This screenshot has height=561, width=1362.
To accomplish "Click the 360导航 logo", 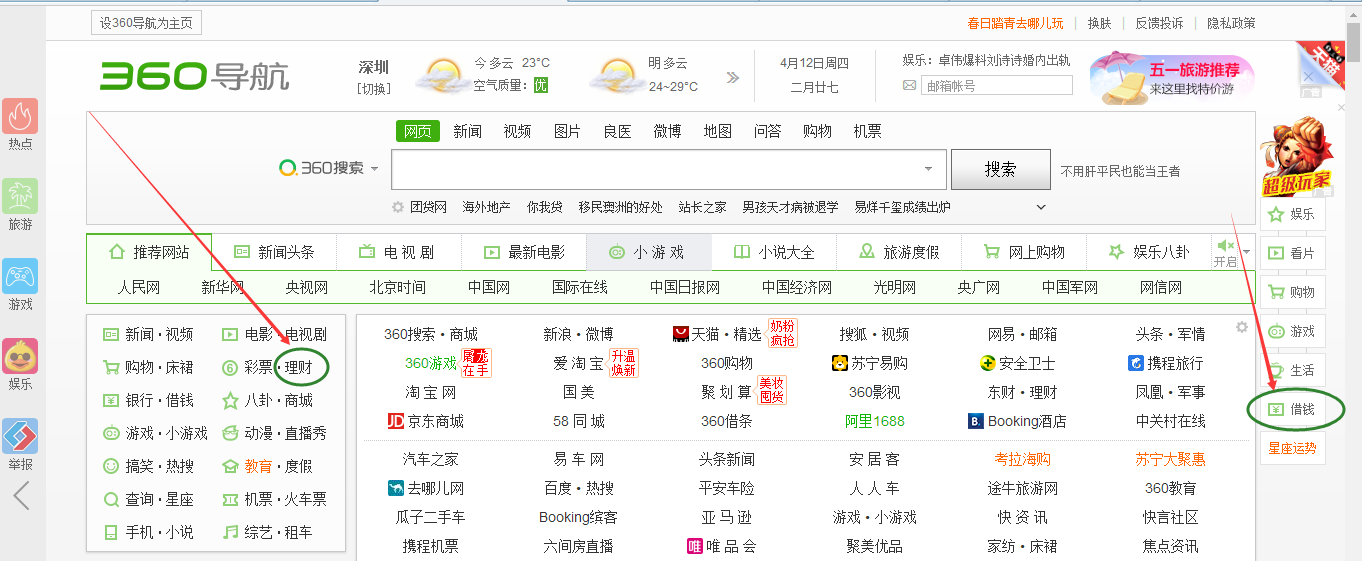I will (194, 76).
